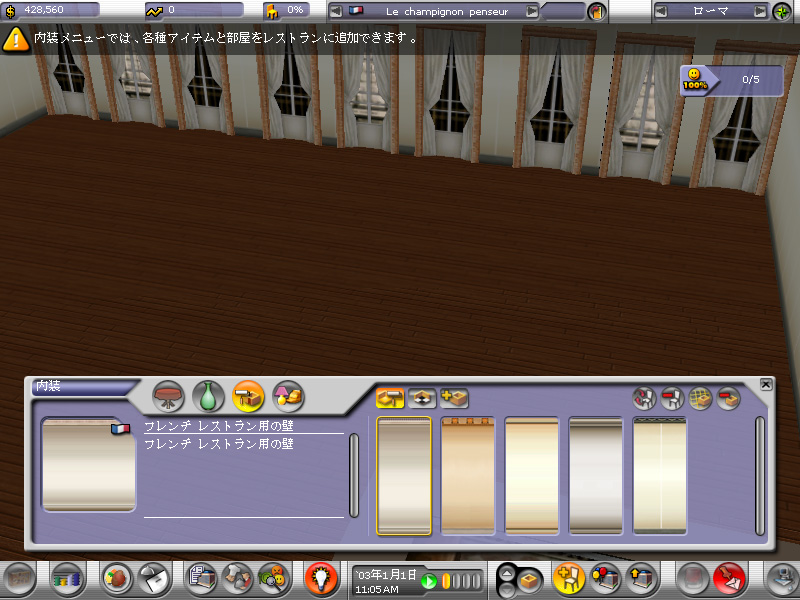Open the customer feedback magnifier icon
The width and height of the screenshot is (800, 600).
[x=274, y=579]
